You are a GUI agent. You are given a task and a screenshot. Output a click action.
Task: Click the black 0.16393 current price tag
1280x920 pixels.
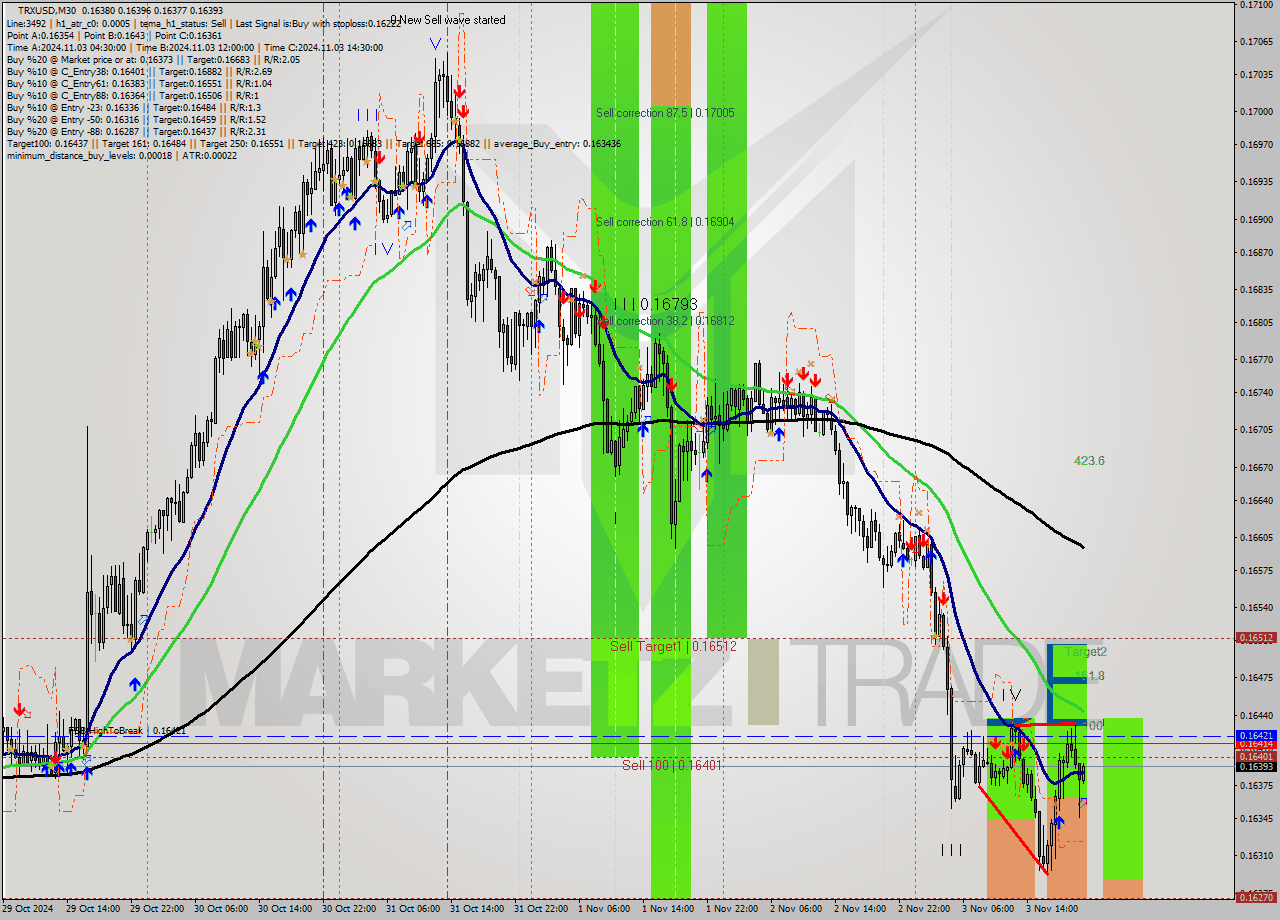(1256, 767)
